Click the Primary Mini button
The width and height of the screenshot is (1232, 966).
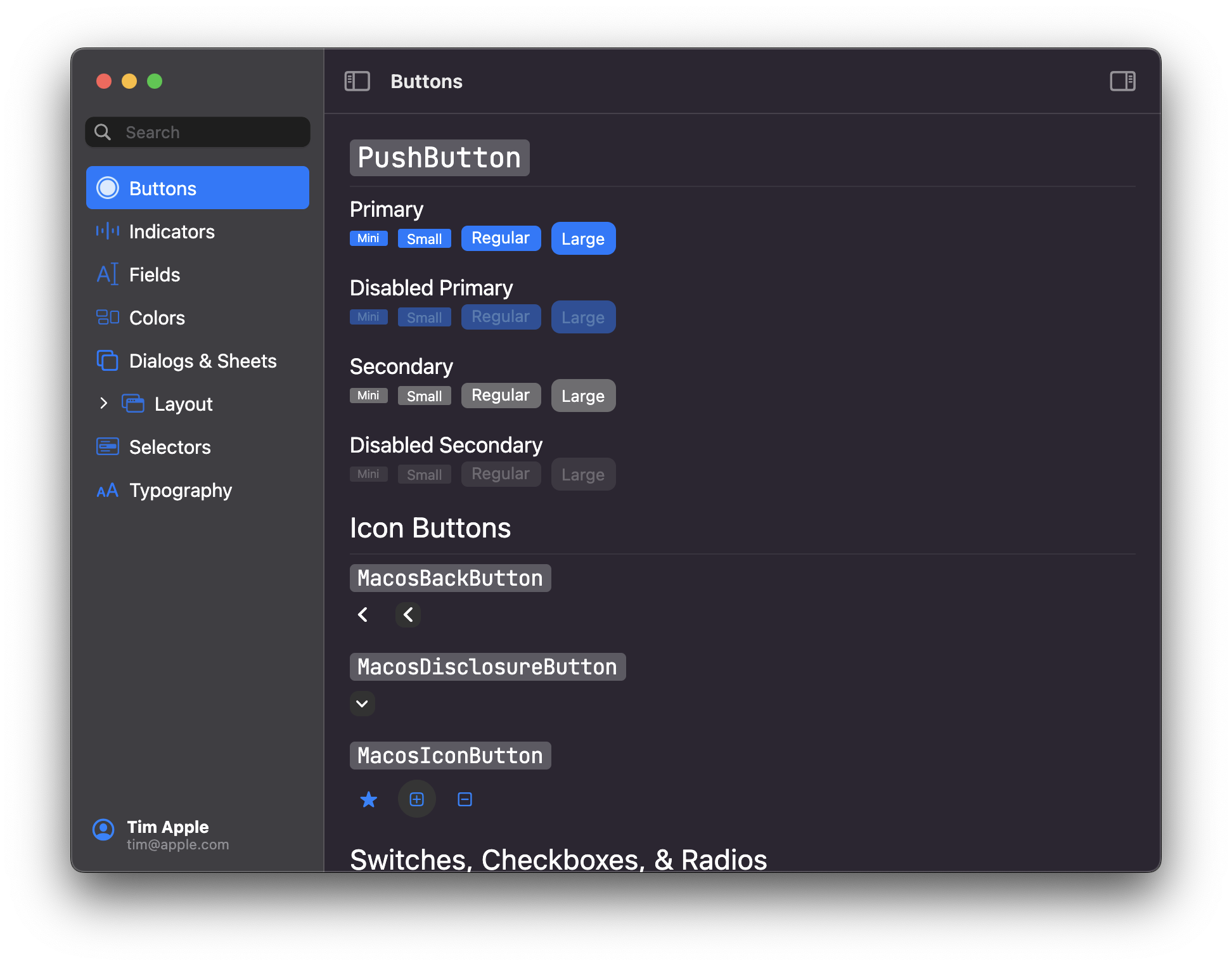[368, 238]
